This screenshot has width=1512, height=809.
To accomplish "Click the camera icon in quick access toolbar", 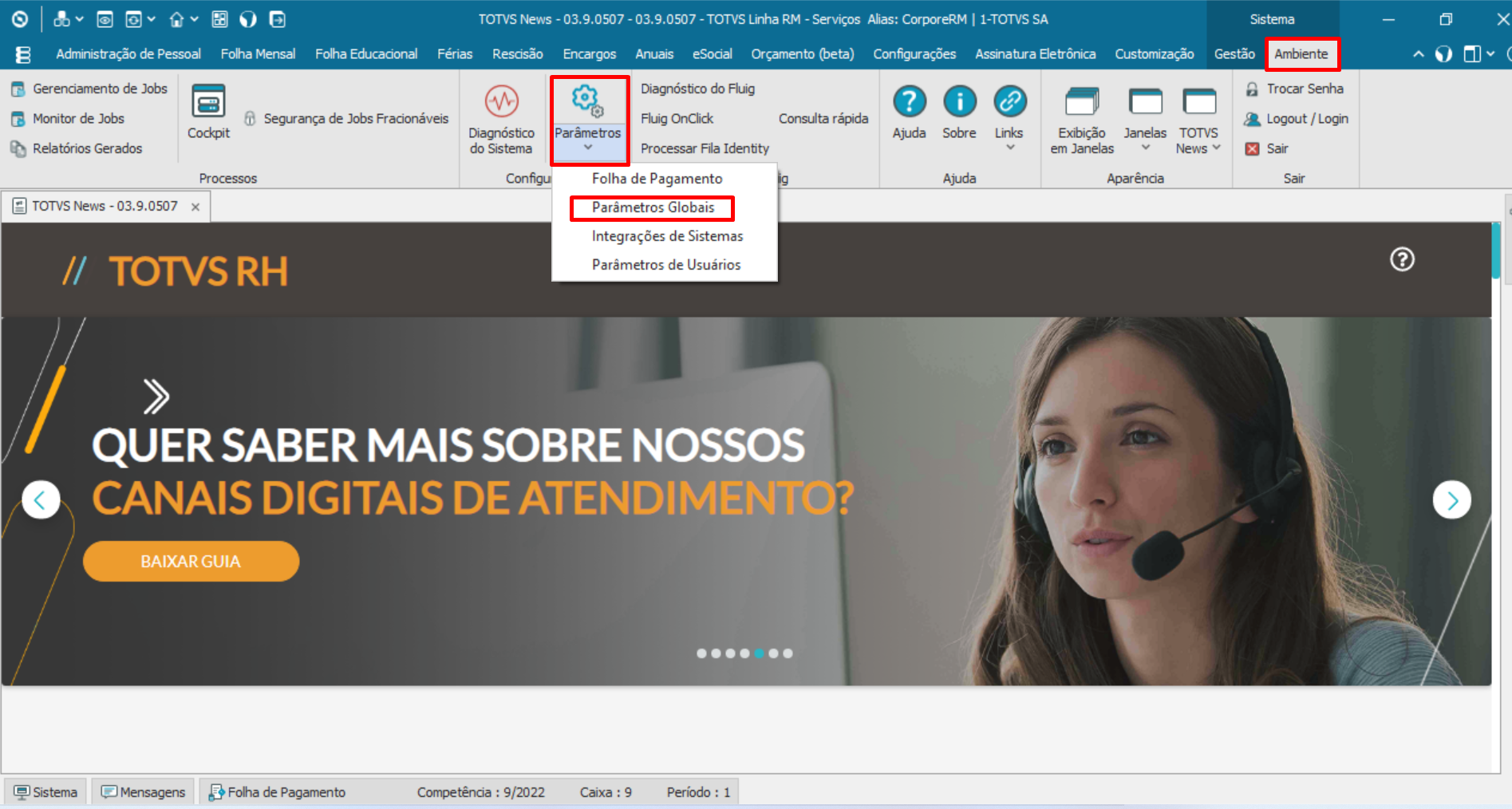I will (x=105, y=19).
